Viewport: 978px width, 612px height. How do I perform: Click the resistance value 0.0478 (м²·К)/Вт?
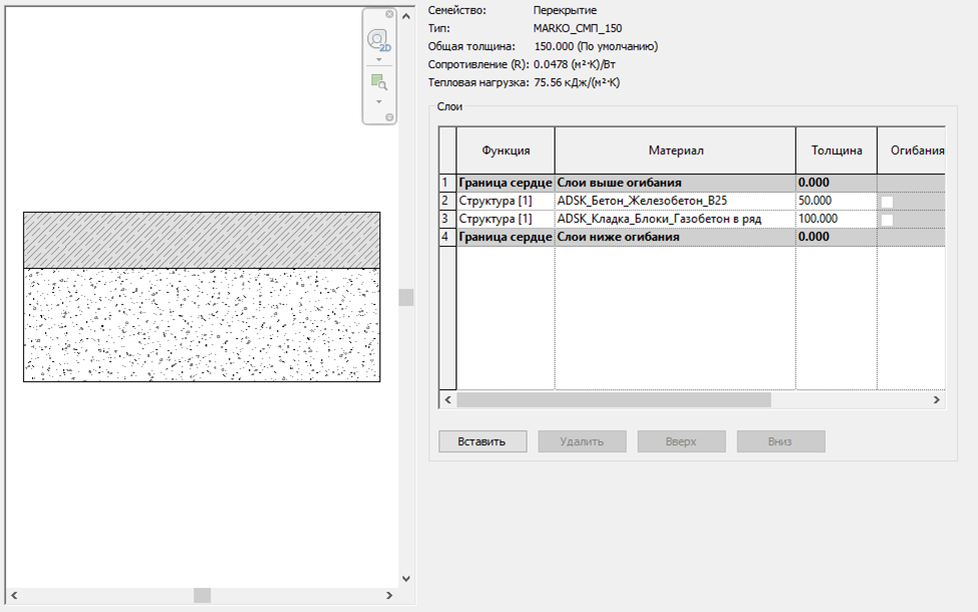click(x=574, y=64)
